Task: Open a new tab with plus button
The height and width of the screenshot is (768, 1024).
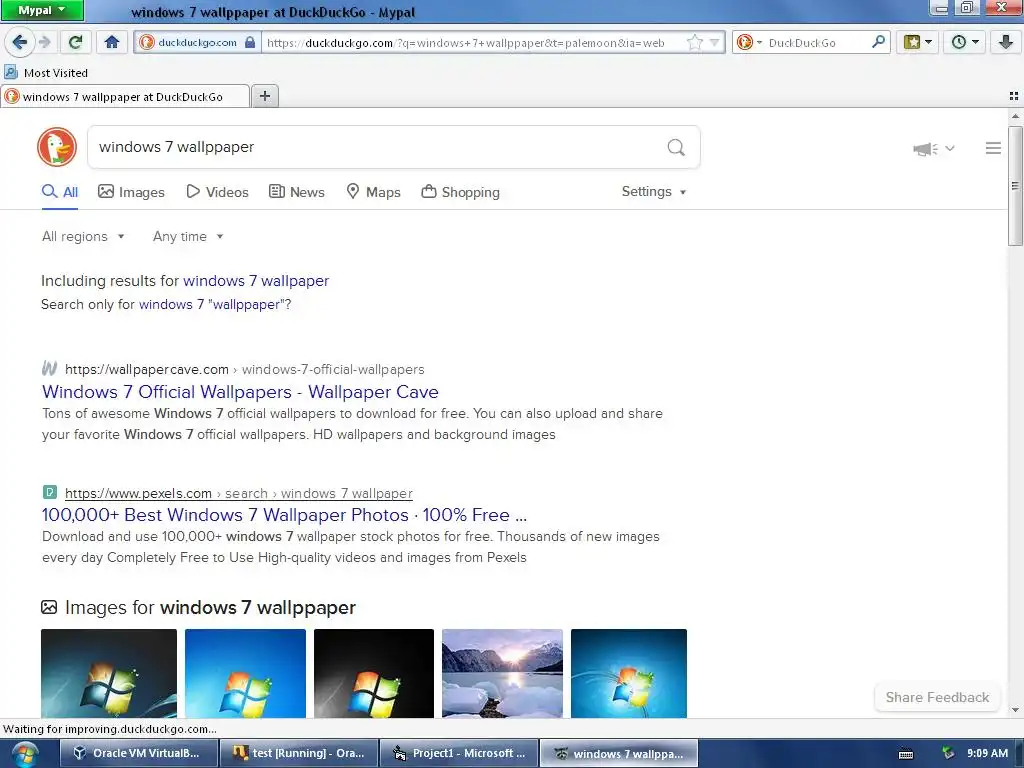Action: (x=264, y=96)
